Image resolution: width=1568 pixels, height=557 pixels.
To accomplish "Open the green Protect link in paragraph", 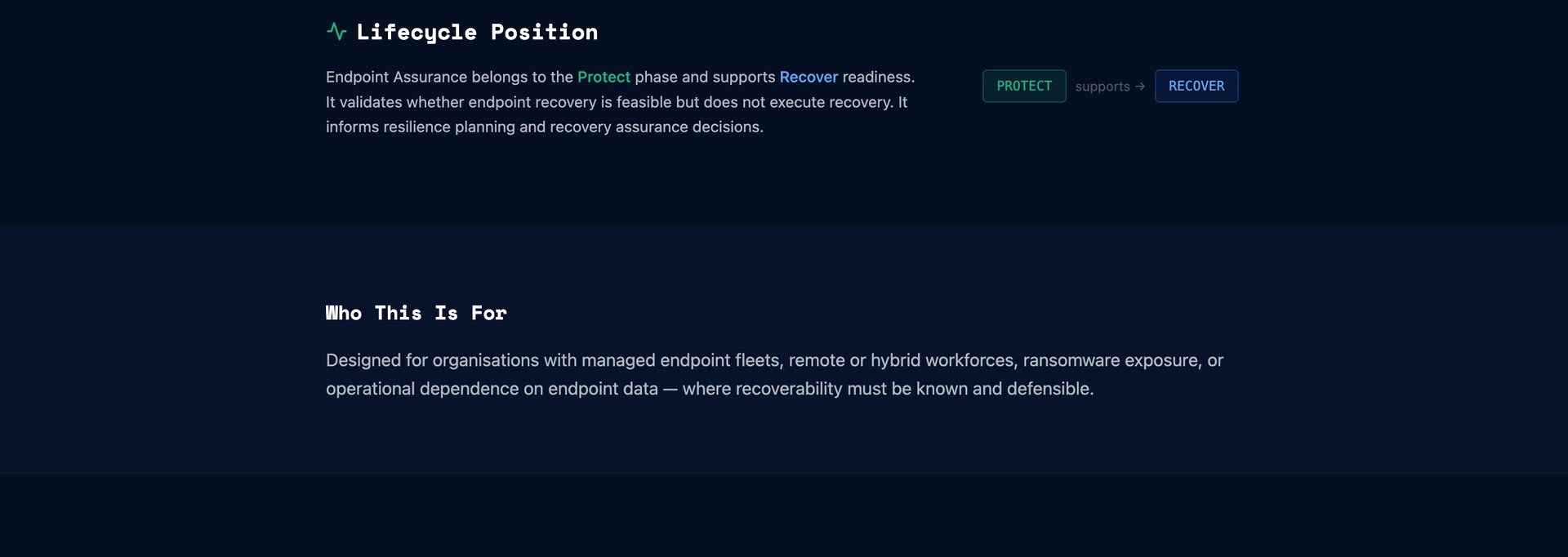I will 604,77.
